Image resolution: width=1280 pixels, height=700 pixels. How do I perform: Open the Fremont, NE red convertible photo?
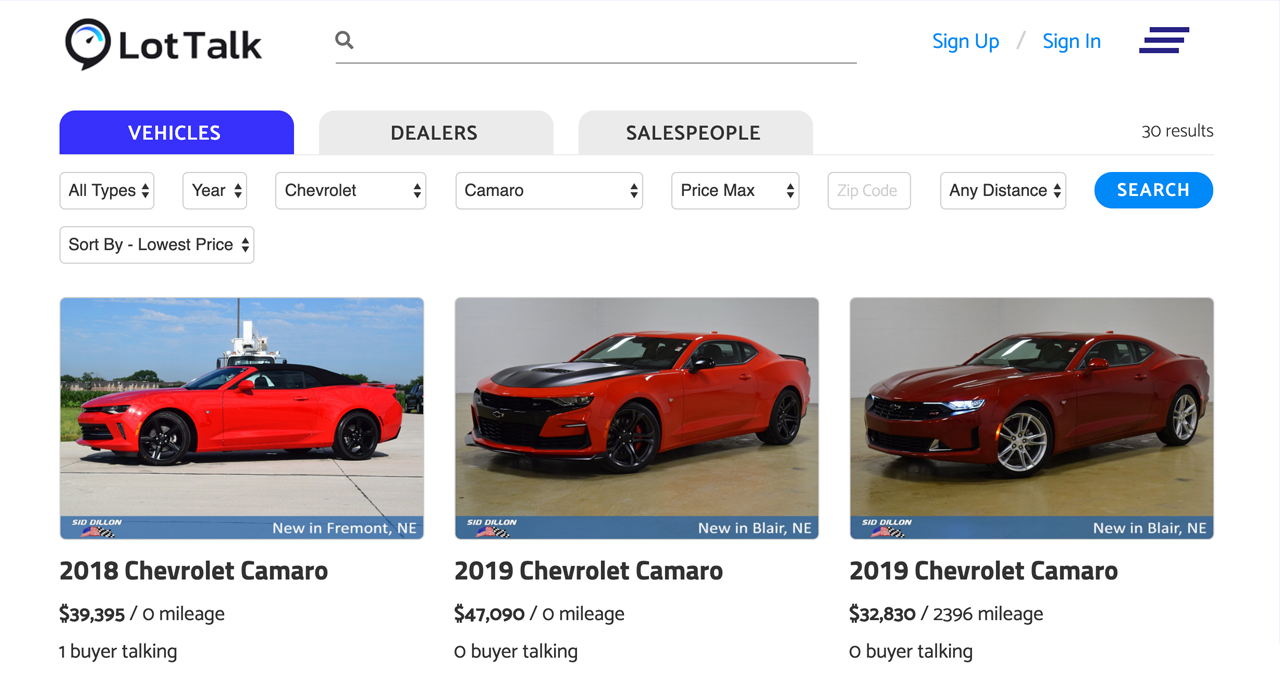tap(242, 418)
